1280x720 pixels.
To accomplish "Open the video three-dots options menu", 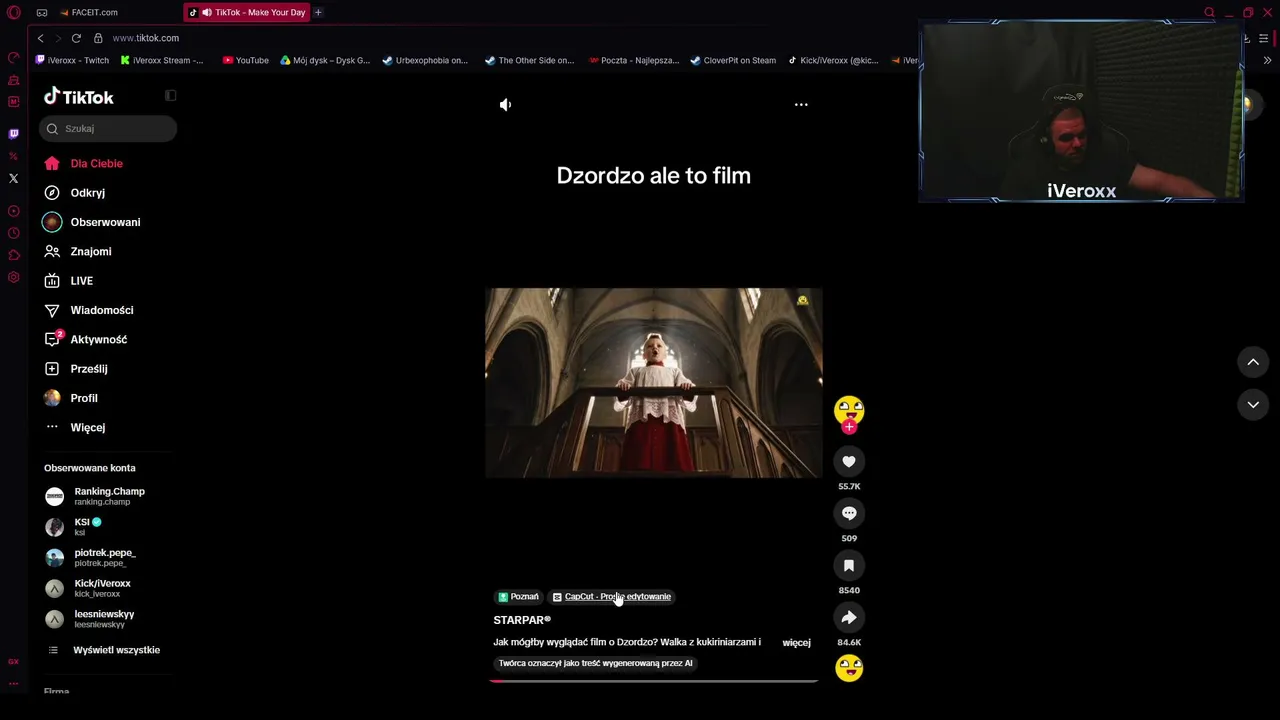I will pyautogui.click(x=801, y=104).
